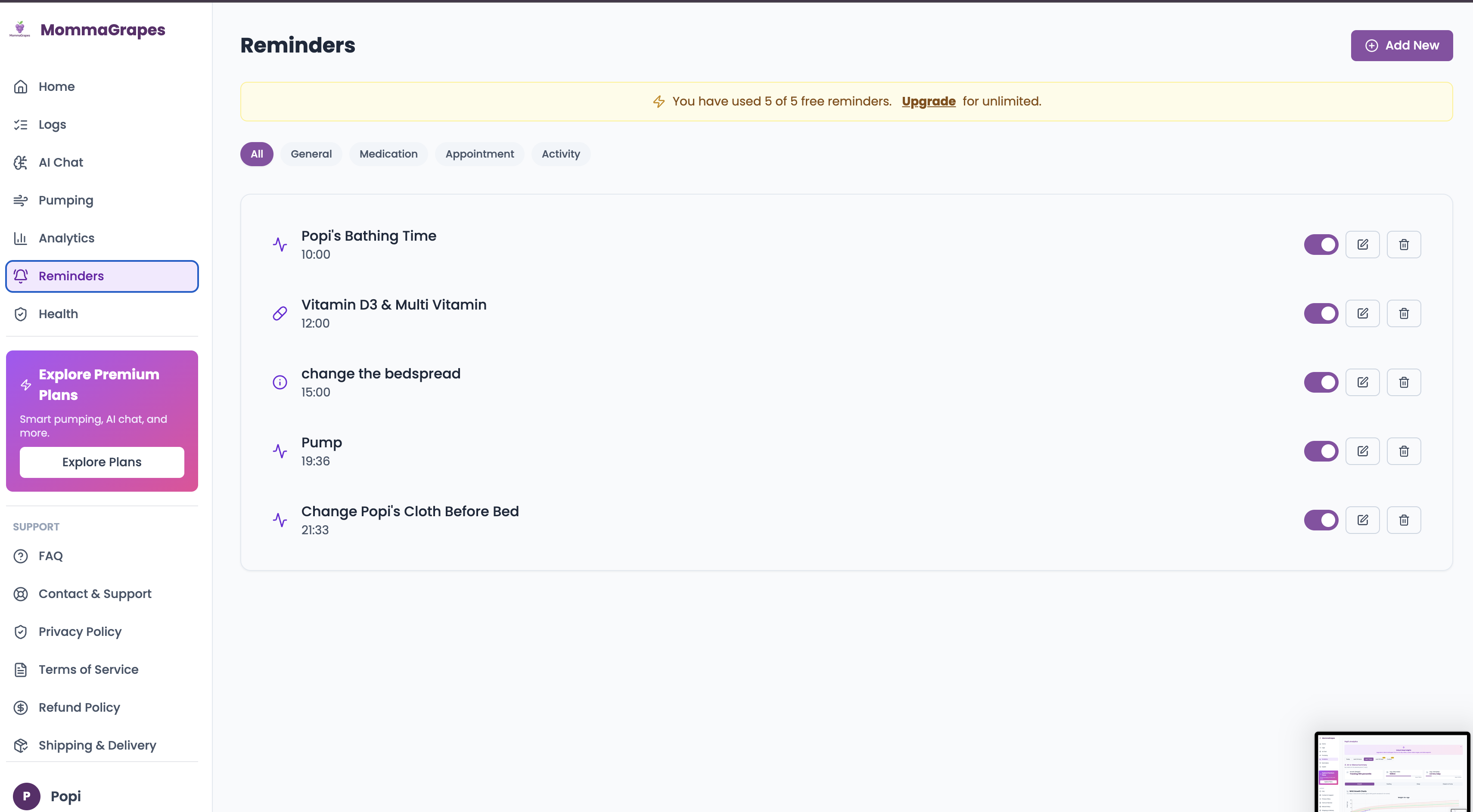Click Popi's profile avatar
Viewport: 1473px width, 812px height.
[x=26, y=796]
